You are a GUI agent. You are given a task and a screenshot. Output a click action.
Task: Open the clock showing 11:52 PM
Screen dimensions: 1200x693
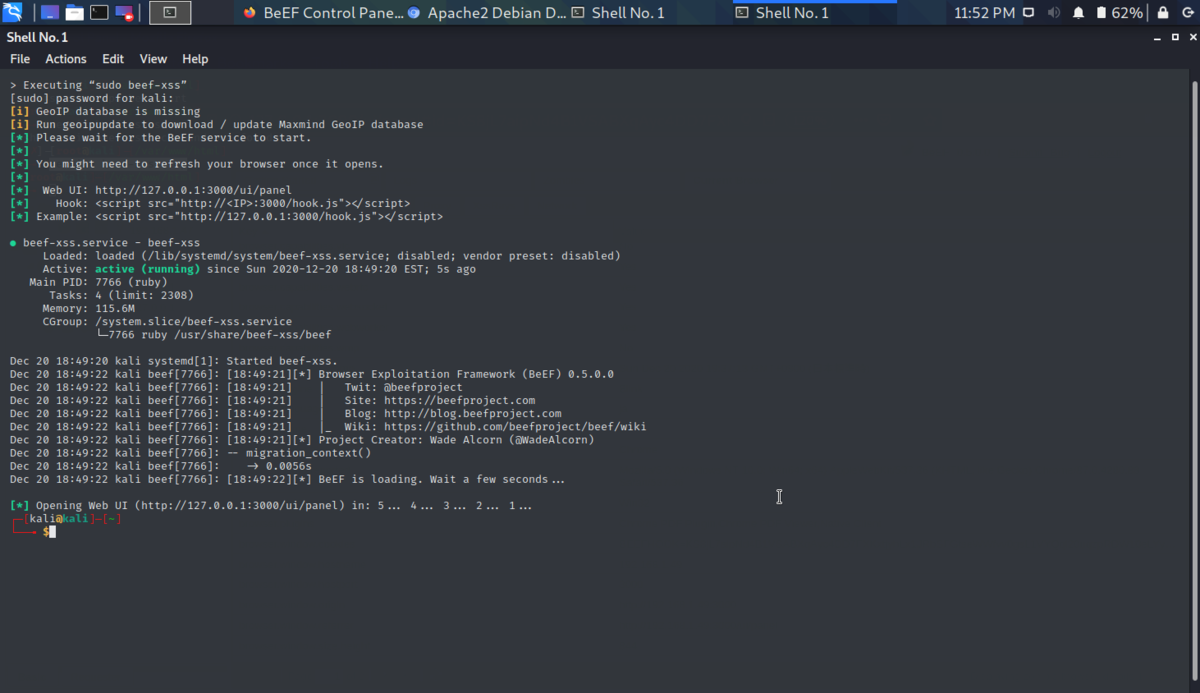984,13
